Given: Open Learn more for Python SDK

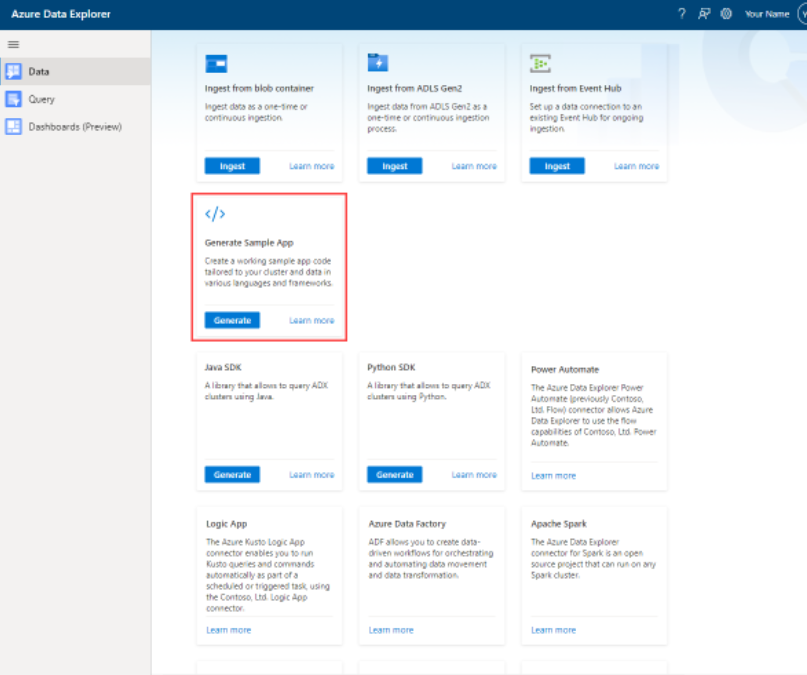Looking at the screenshot, I should click(x=474, y=474).
